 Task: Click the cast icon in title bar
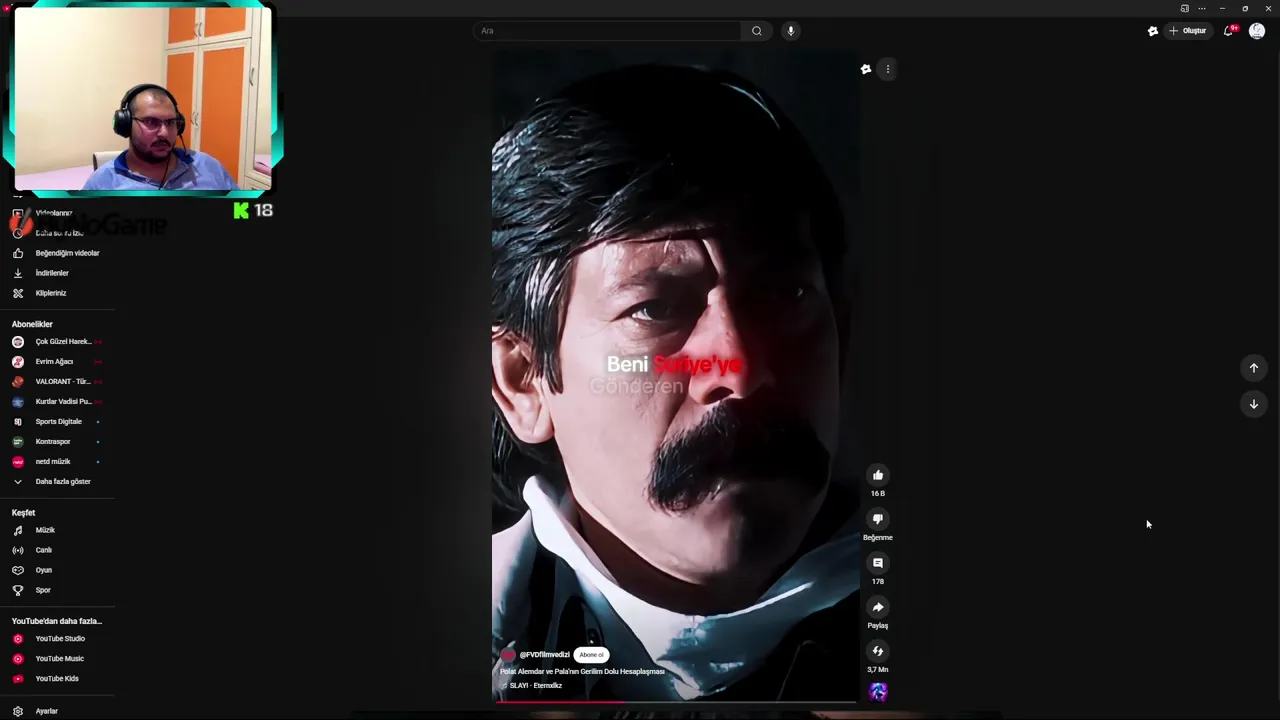point(1185,8)
